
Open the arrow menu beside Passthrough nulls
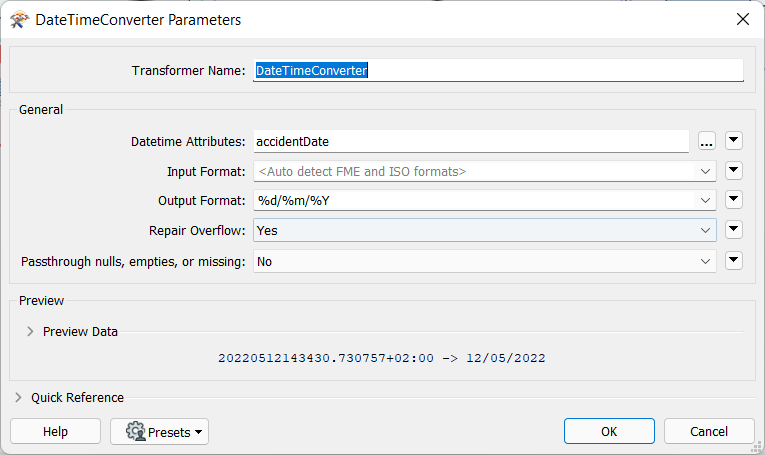[x=733, y=261]
